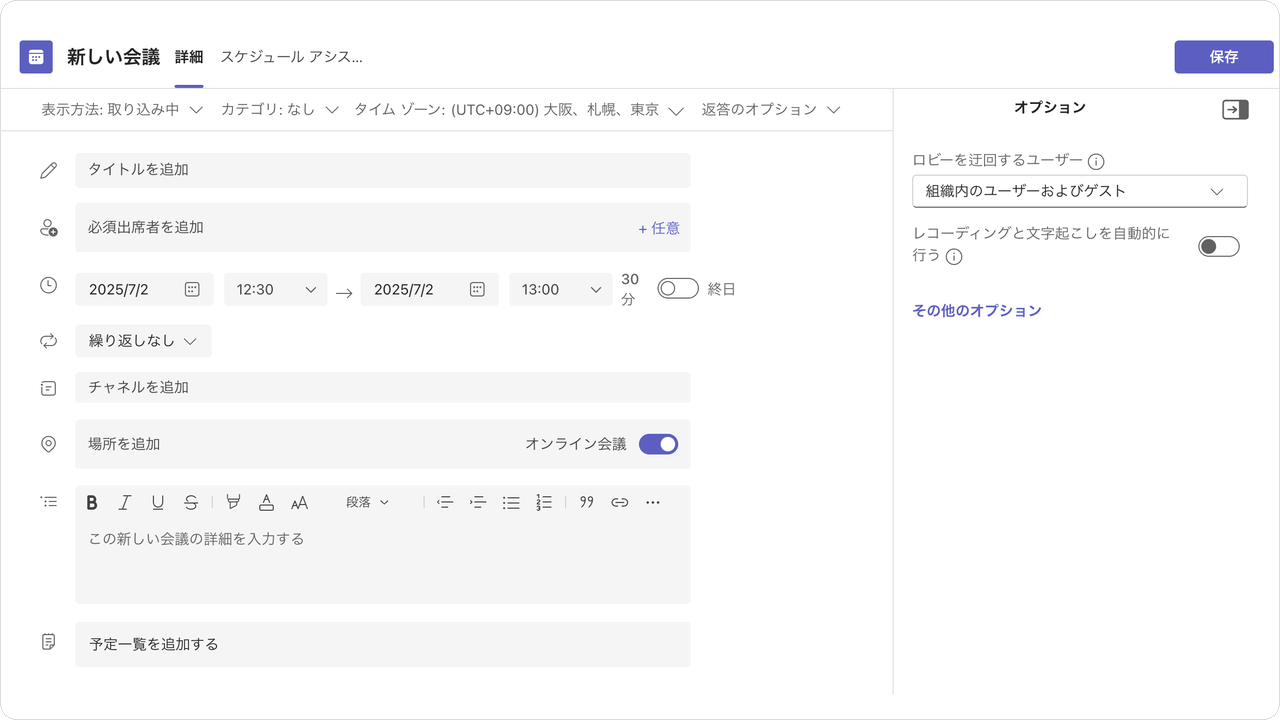Click info icon next to レコーディング label

tap(954, 256)
